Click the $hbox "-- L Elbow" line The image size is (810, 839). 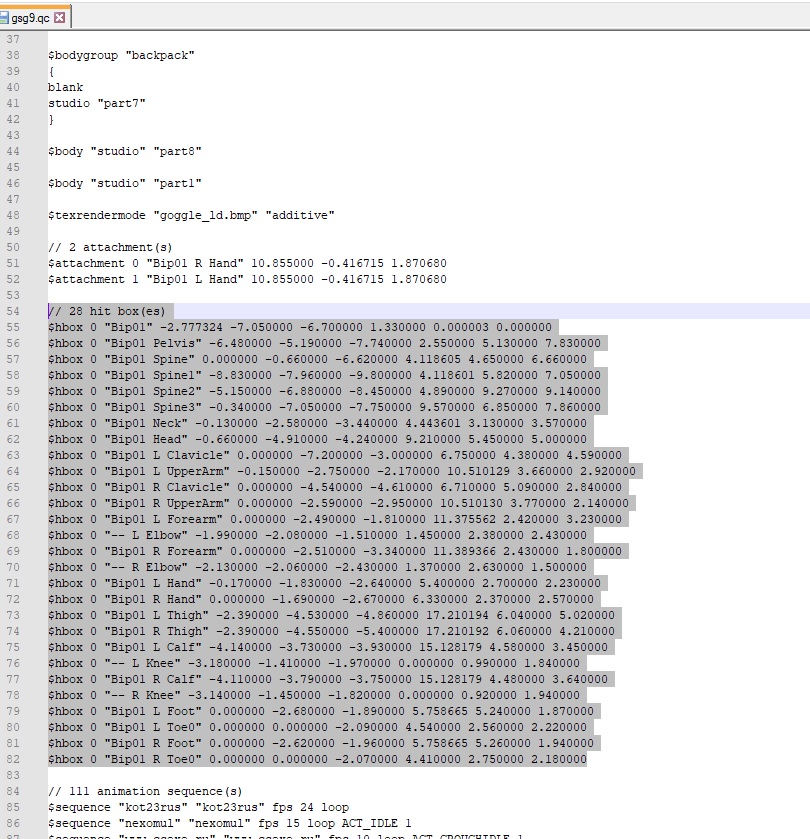[318, 535]
